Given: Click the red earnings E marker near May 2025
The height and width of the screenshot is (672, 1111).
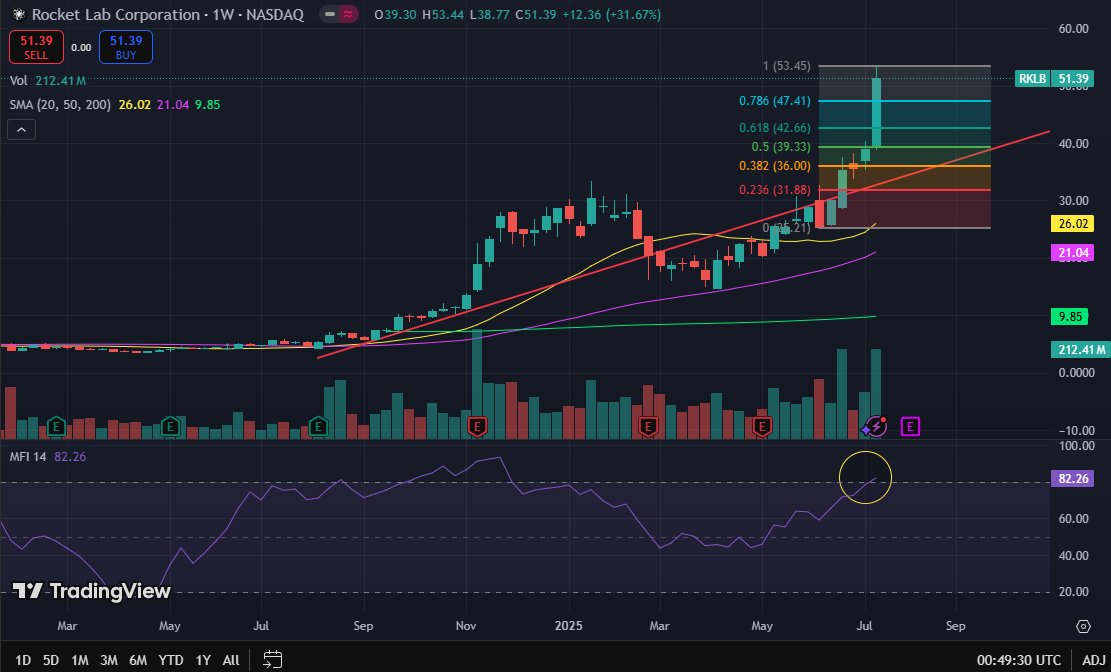Looking at the screenshot, I should click(x=762, y=427).
